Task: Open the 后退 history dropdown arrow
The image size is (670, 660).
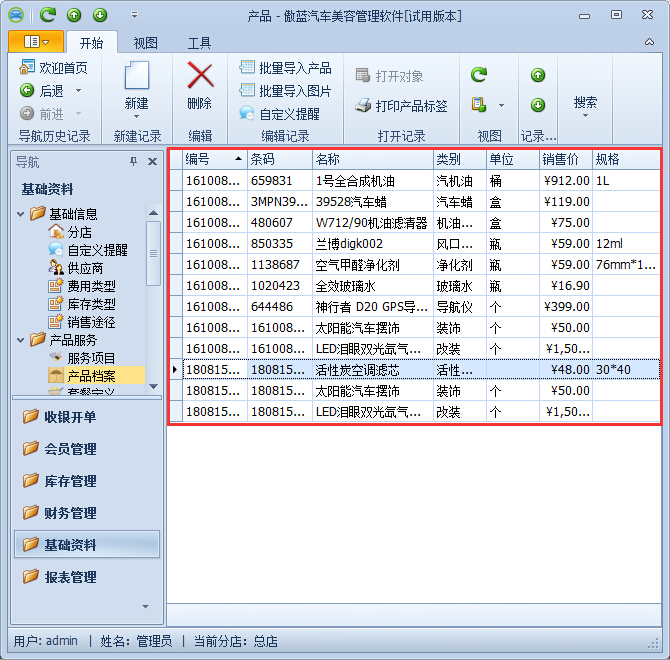Action: pyautogui.click(x=77, y=91)
